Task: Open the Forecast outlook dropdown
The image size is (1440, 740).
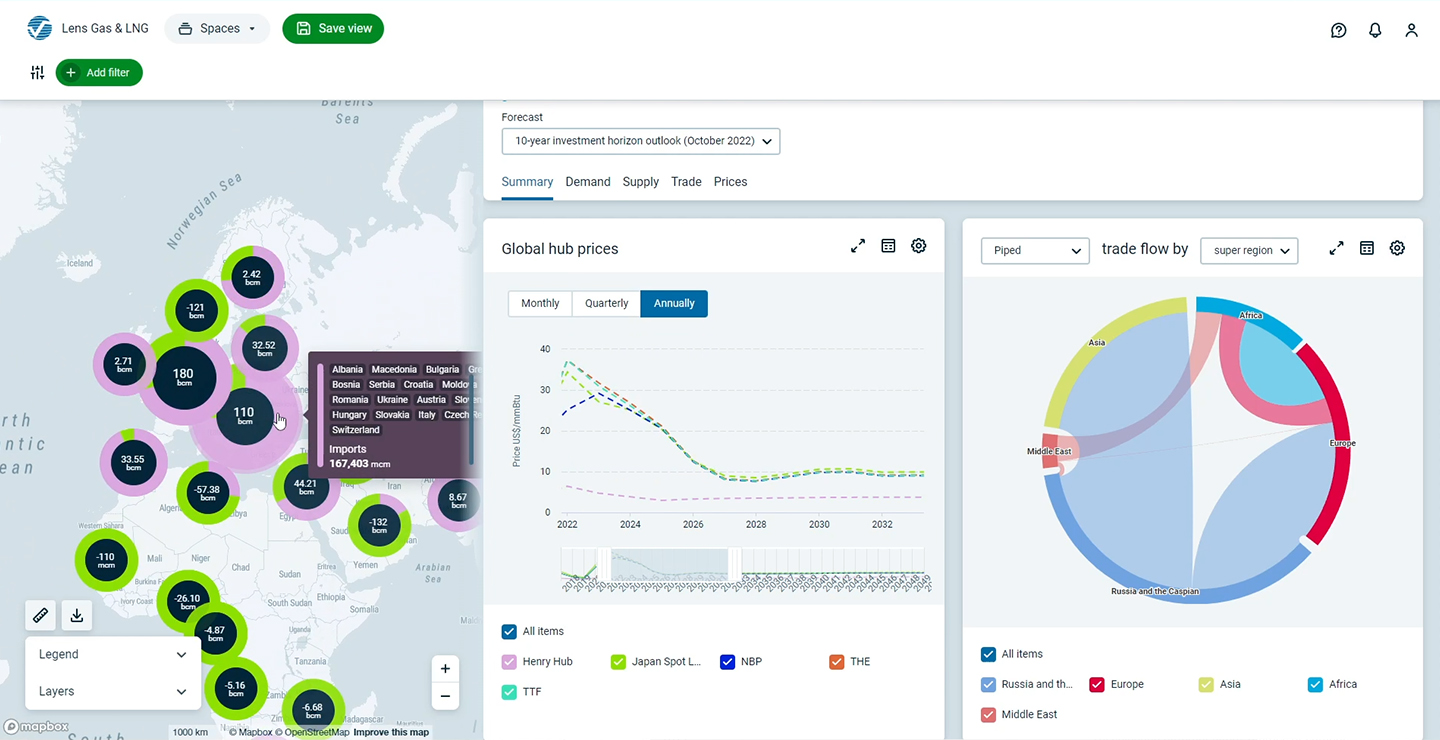Action: click(641, 141)
